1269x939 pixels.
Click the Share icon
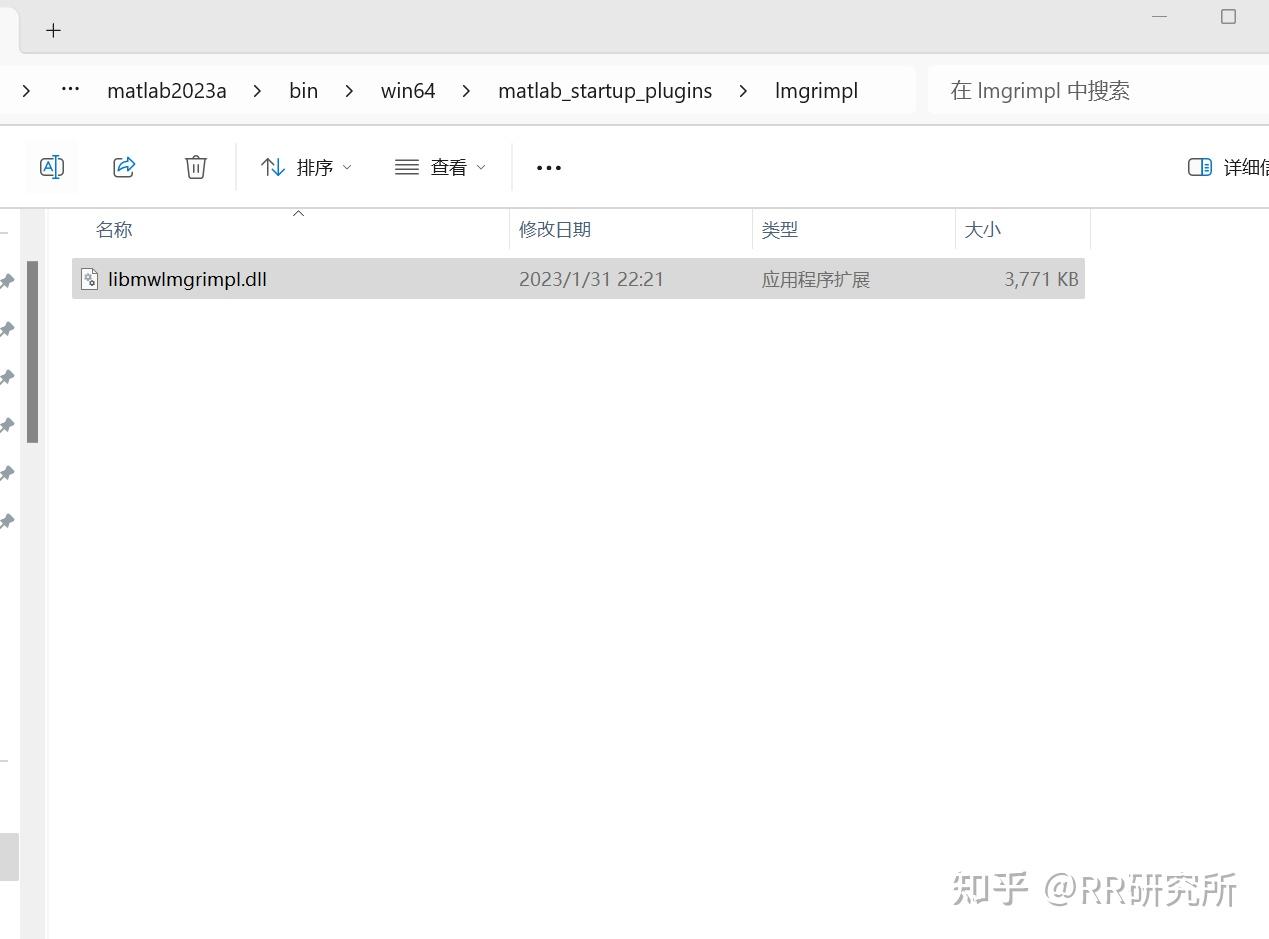[x=124, y=167]
